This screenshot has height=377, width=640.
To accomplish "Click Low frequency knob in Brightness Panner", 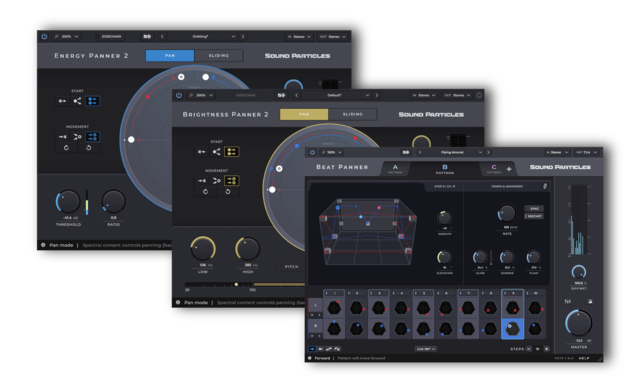I will pos(203,248).
